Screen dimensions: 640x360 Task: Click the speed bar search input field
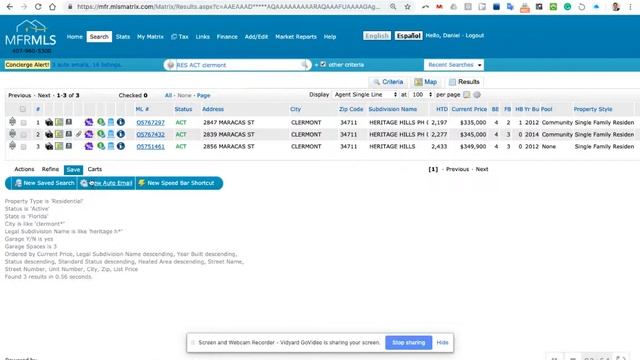[239, 65]
